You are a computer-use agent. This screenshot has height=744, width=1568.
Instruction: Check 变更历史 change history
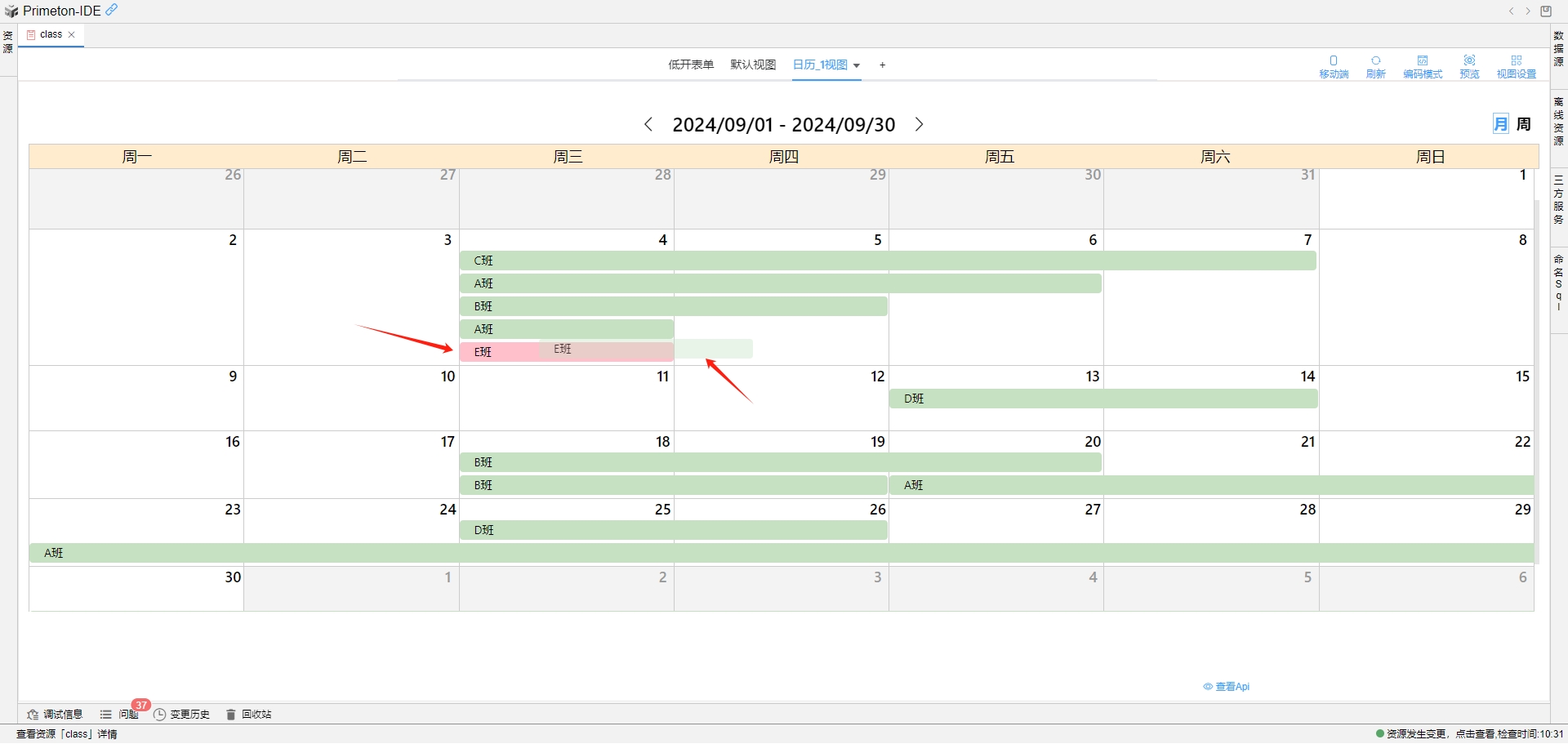(x=182, y=714)
